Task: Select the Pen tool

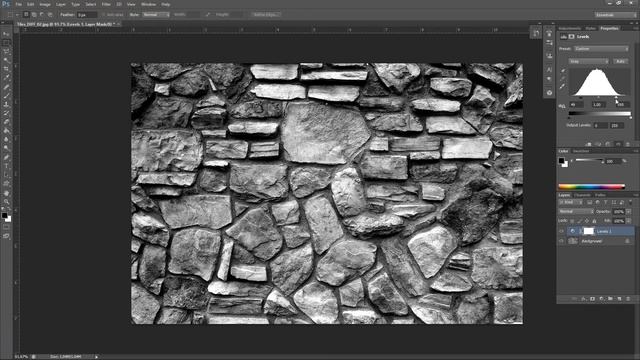Action: pyautogui.click(x=6, y=157)
